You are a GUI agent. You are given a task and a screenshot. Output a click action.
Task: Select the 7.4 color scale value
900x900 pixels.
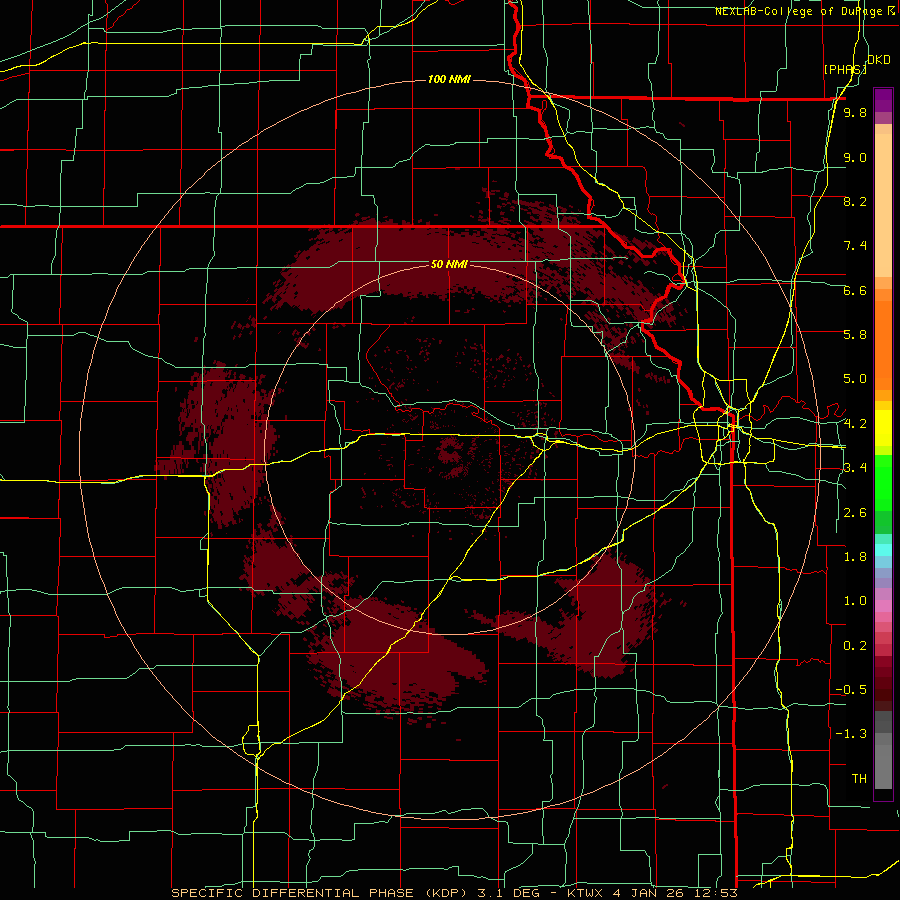[x=855, y=246]
